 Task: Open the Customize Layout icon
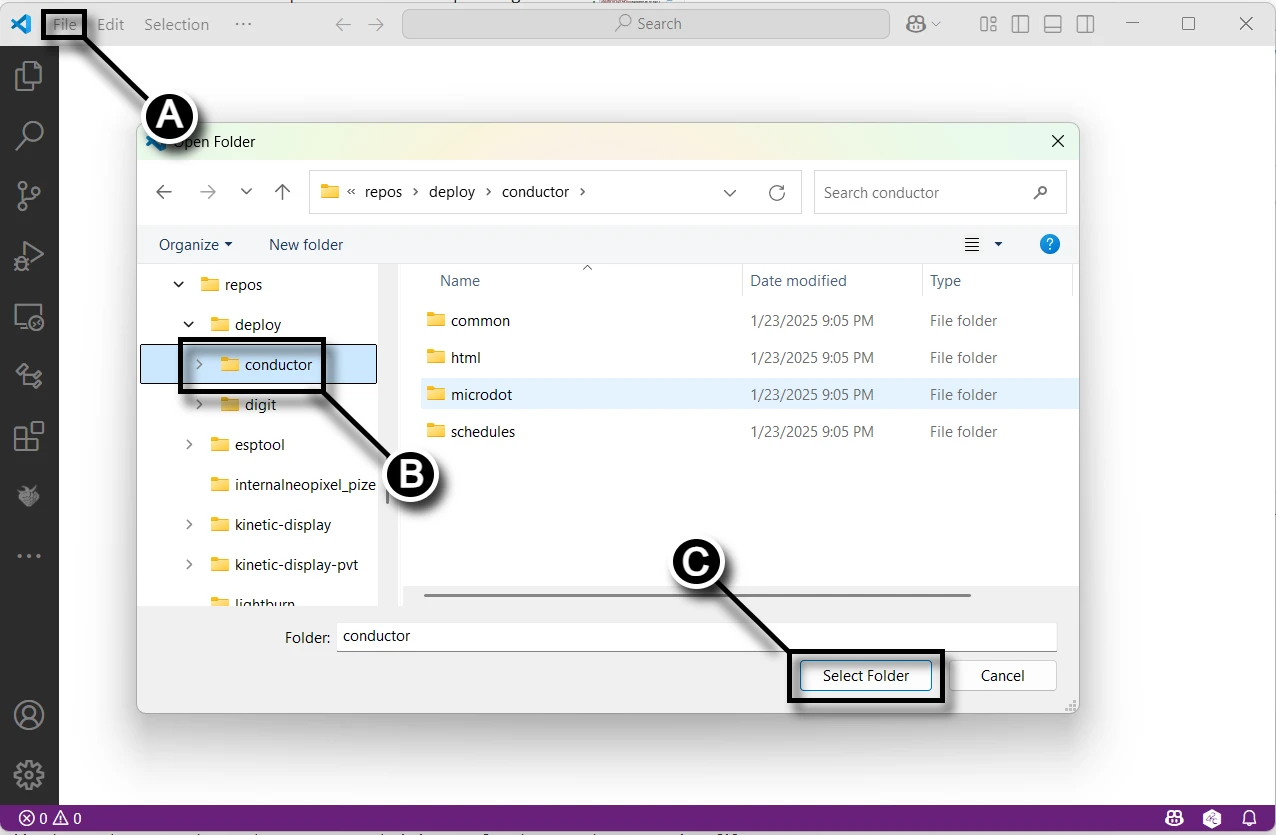point(988,24)
